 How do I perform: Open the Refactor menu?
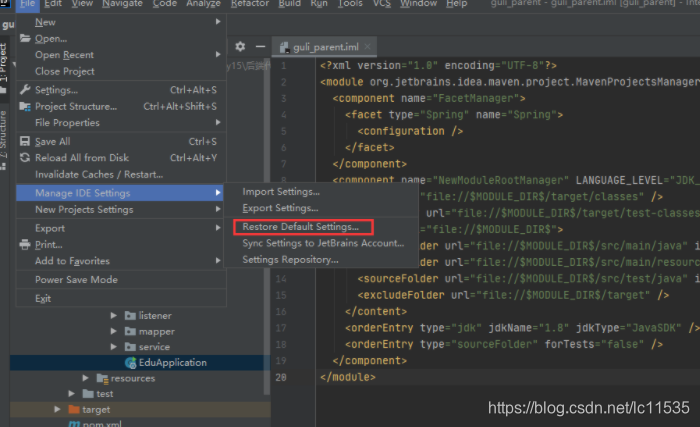pos(250,4)
